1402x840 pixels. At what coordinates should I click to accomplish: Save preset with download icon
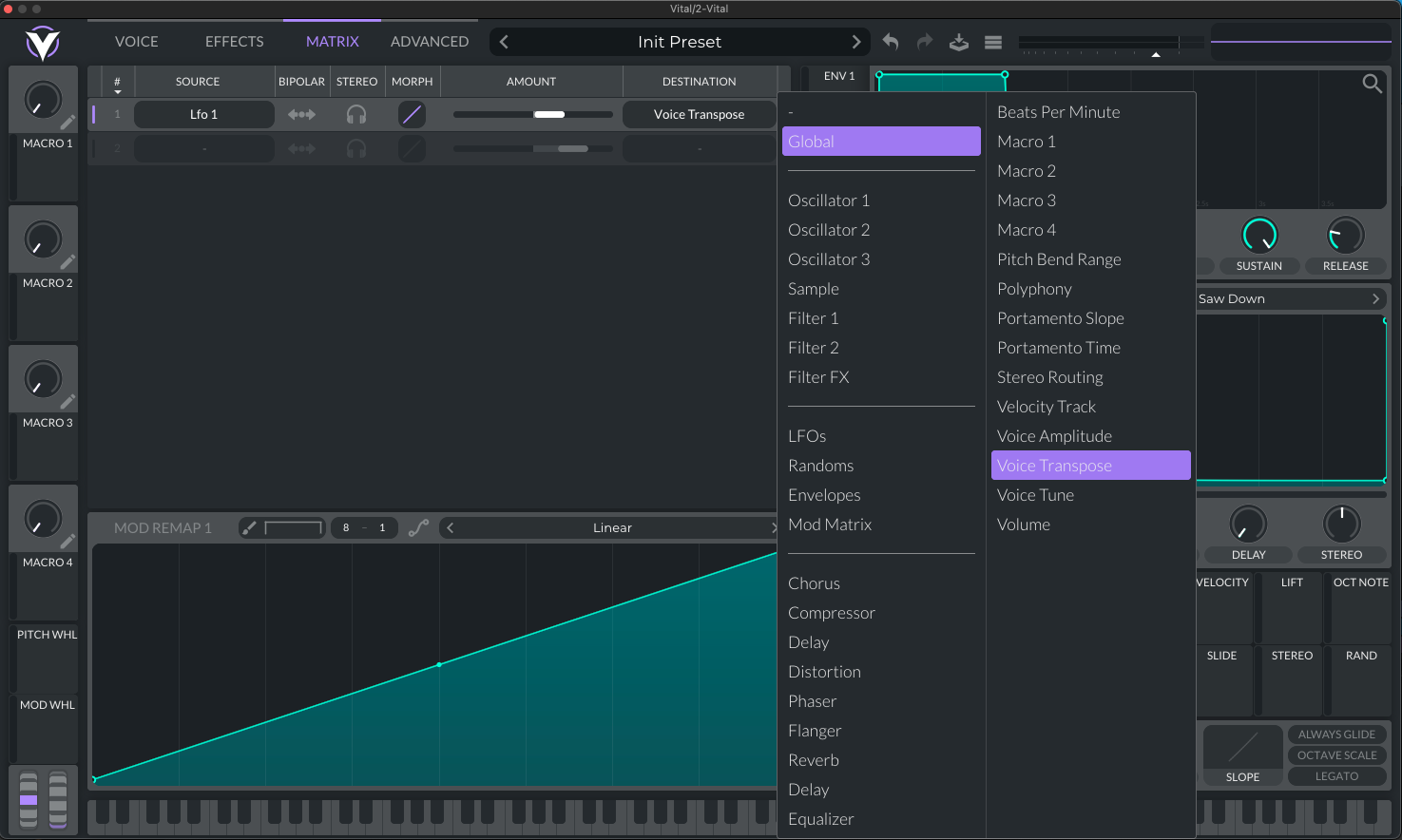click(x=959, y=42)
